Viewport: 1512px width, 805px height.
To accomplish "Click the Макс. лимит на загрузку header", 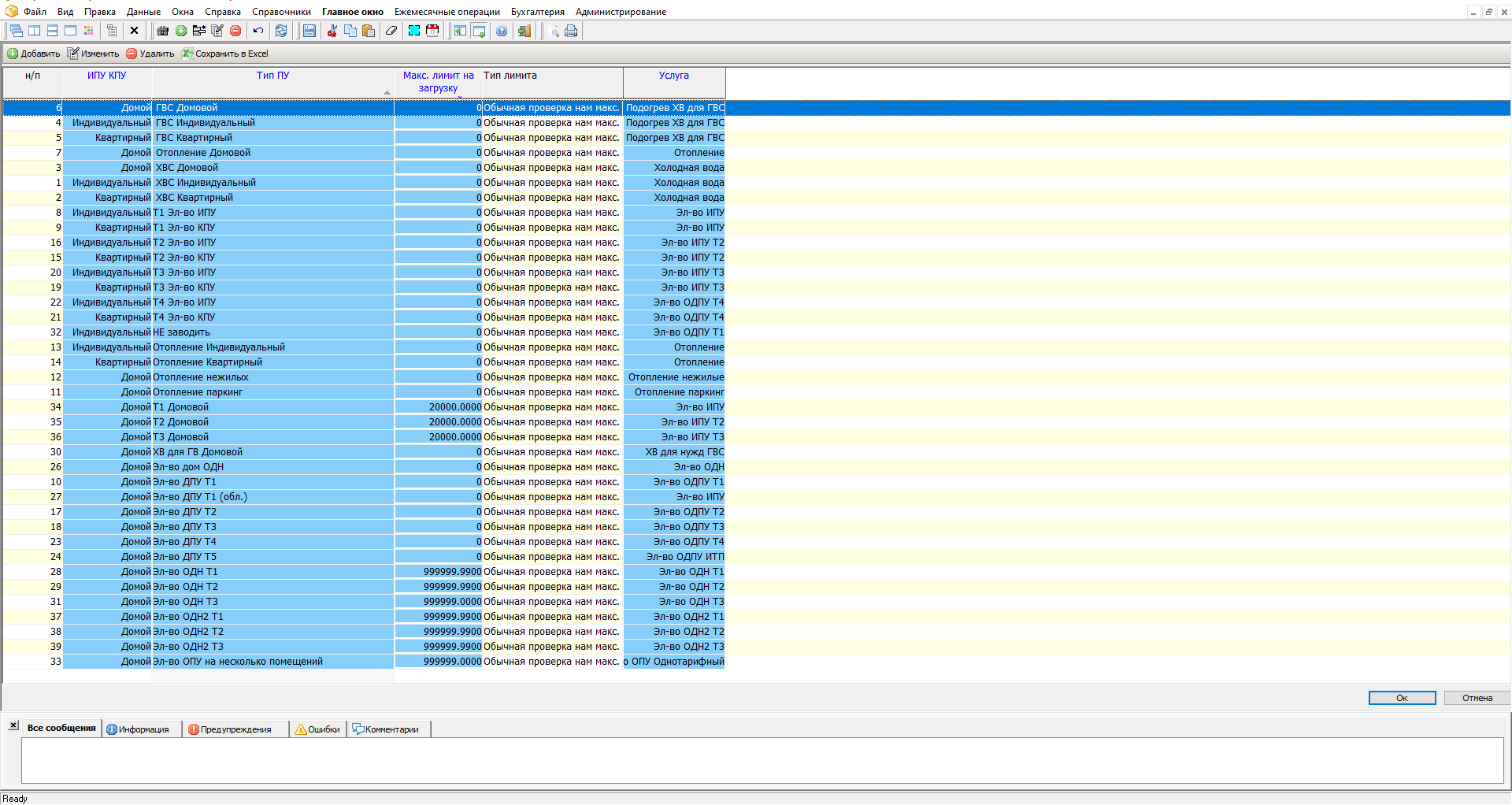I will (438, 82).
